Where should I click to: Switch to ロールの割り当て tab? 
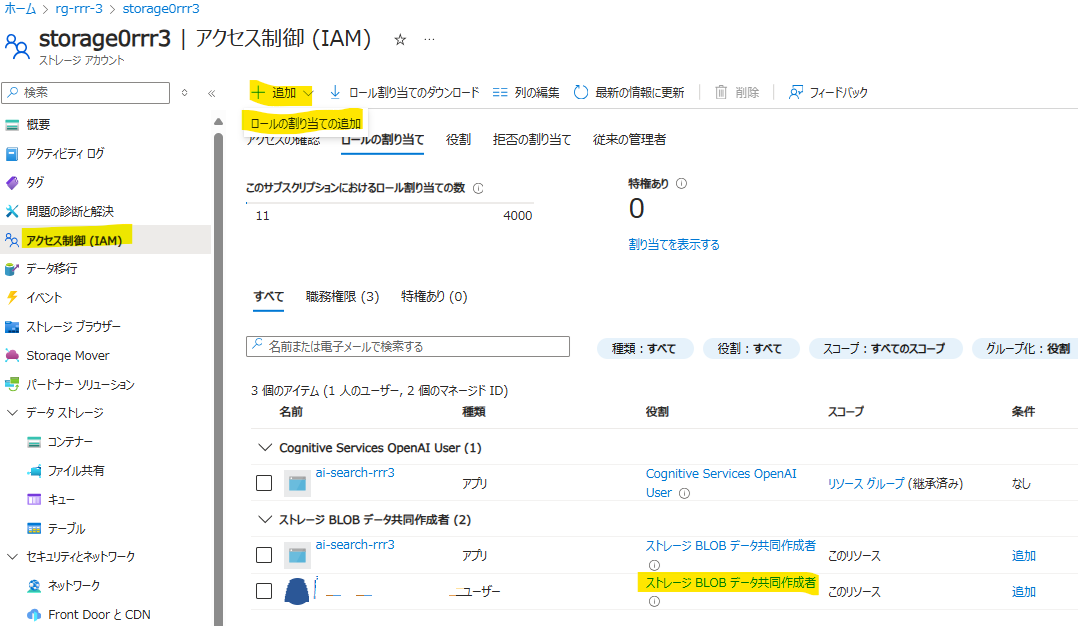382,139
